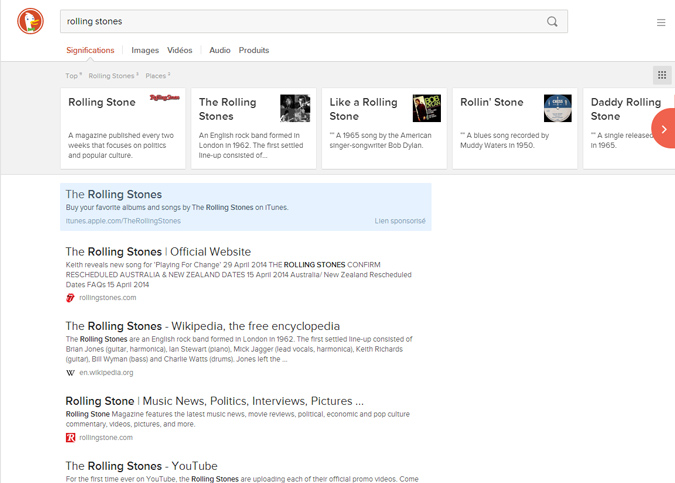This screenshot has height=483, width=675.
Task: Open the Rolling Stones Wikipedia result
Action: (x=202, y=326)
